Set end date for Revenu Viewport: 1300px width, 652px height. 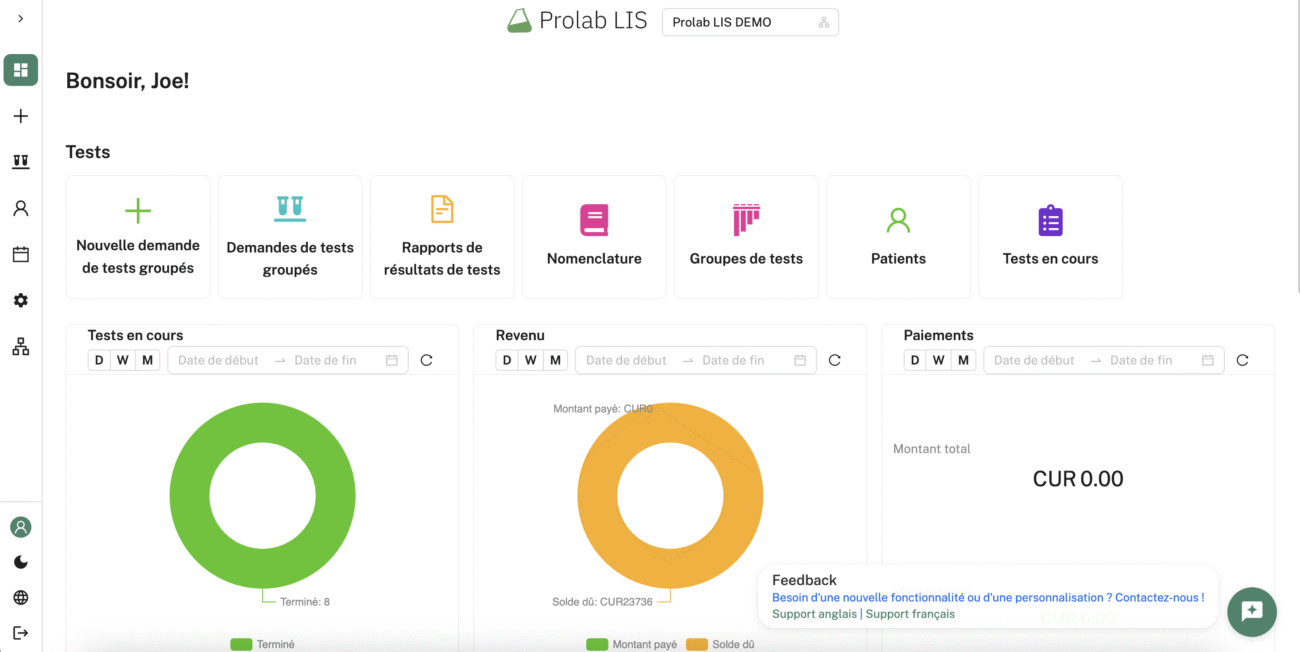[733, 360]
